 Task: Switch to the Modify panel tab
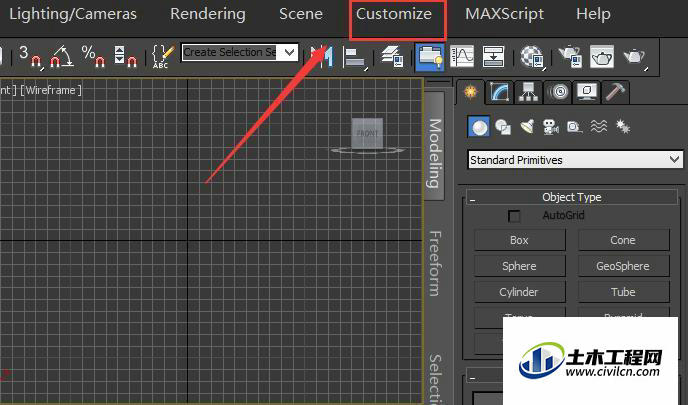pos(500,92)
